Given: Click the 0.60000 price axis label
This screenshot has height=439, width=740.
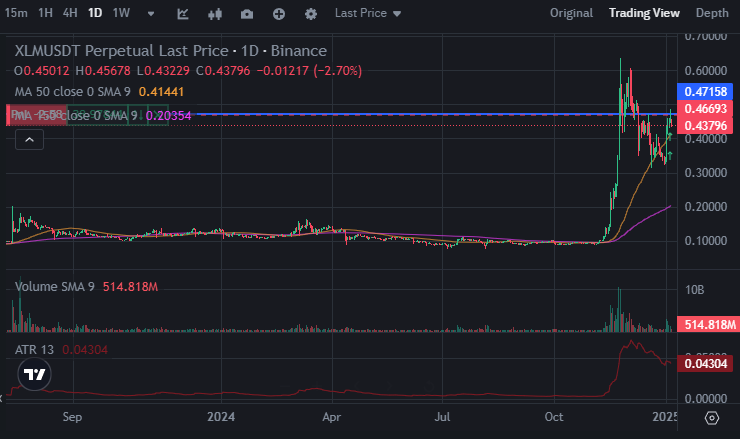Looking at the screenshot, I should point(706,71).
